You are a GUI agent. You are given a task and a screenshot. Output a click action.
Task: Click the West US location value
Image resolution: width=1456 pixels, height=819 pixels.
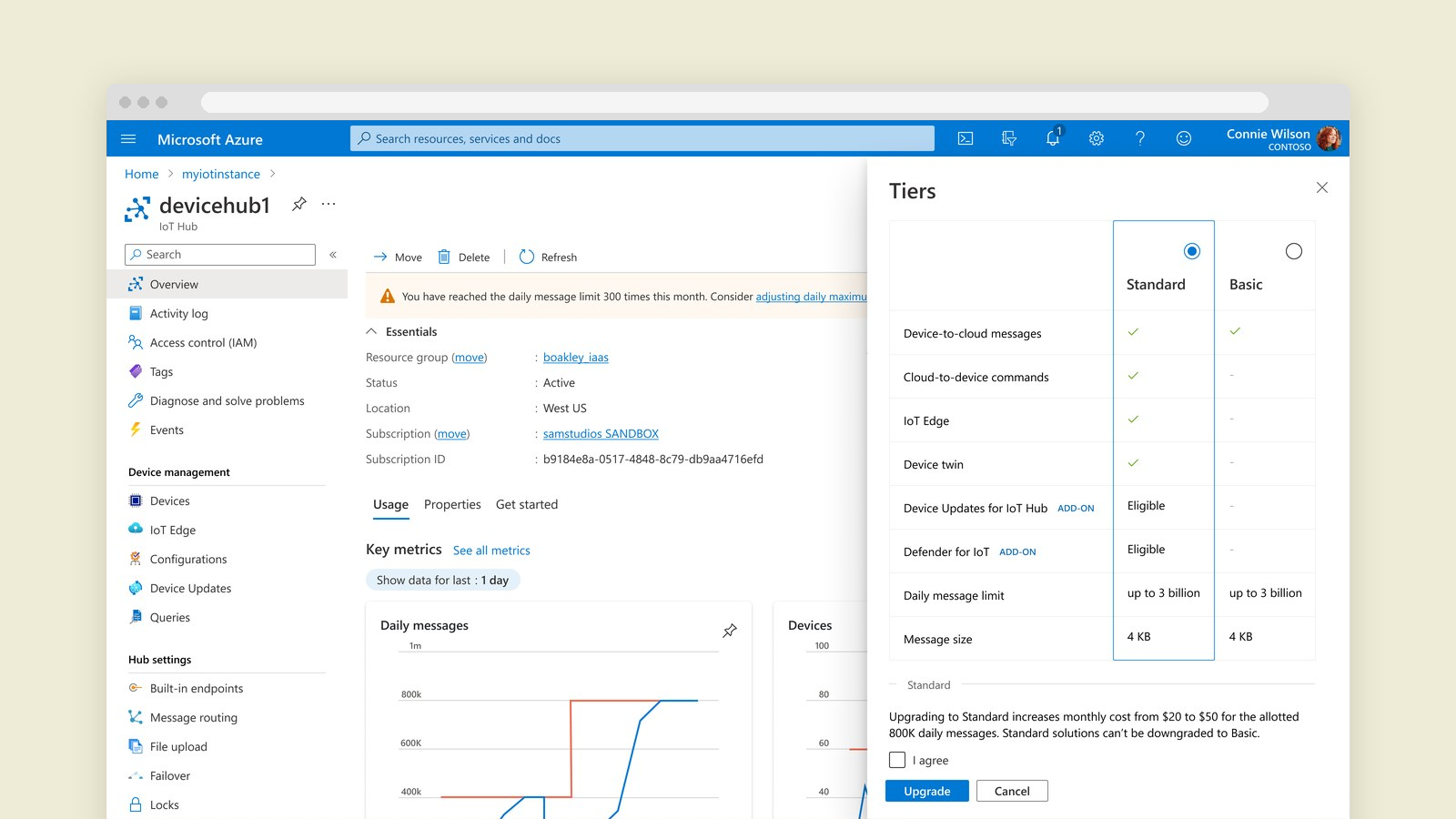[x=565, y=409]
